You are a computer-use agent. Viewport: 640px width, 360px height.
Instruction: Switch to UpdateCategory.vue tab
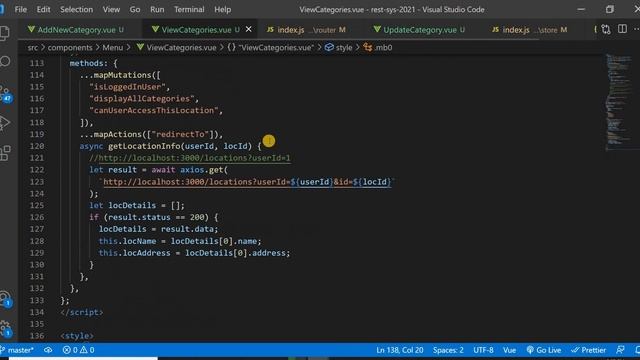point(419,30)
